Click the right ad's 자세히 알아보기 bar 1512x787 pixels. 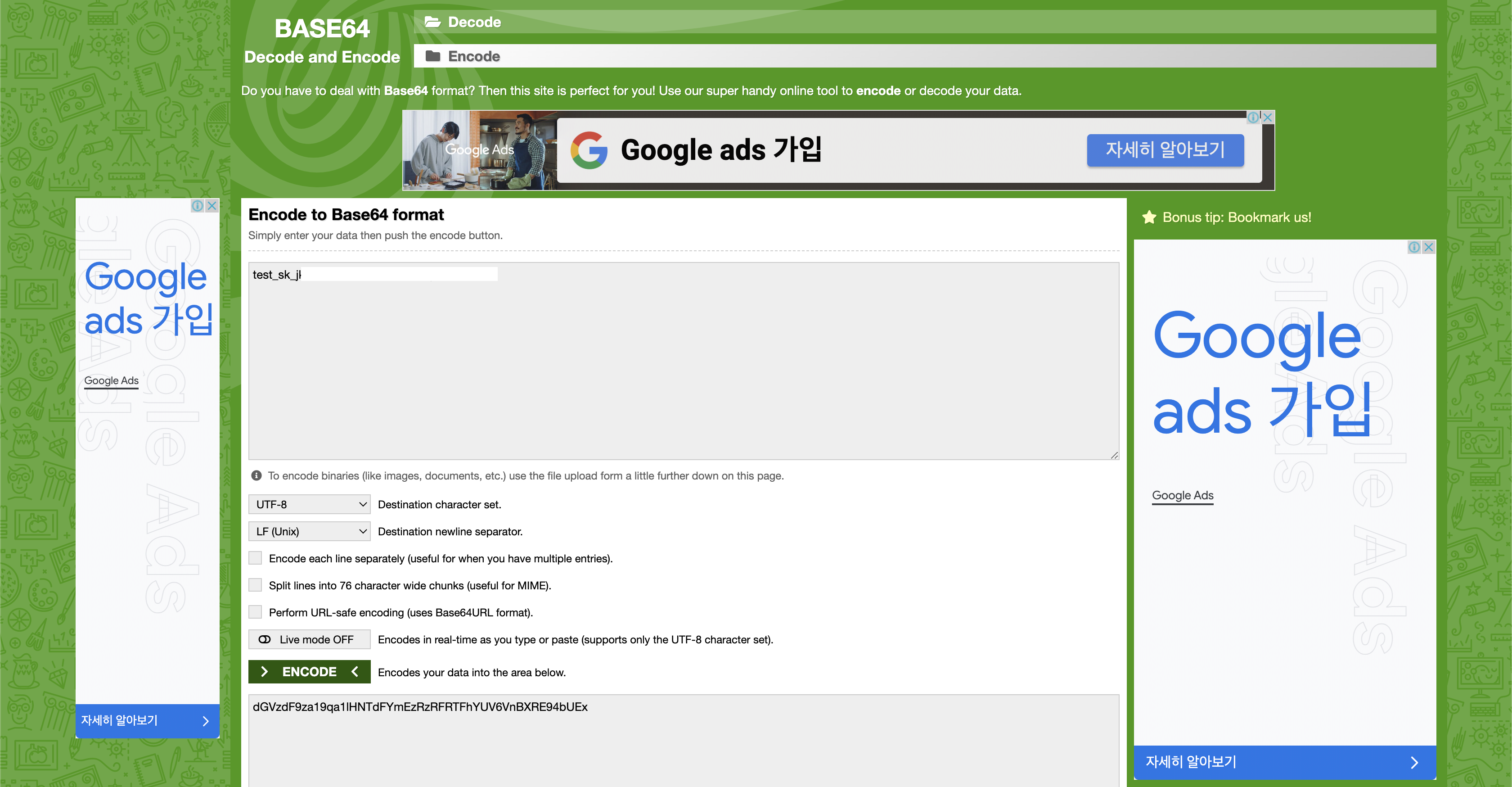[x=1285, y=762]
